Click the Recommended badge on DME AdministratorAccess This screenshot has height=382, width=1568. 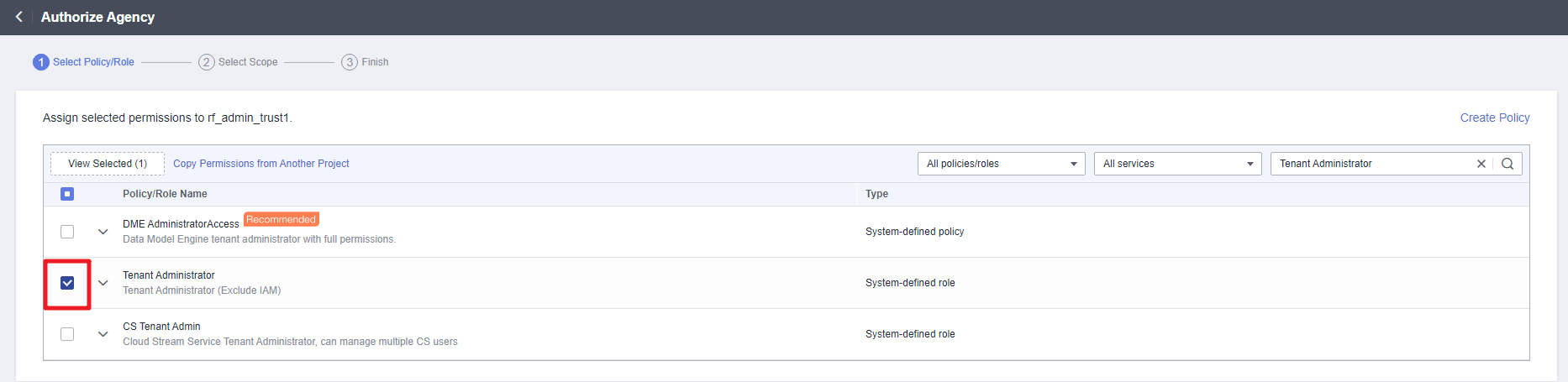(x=281, y=220)
